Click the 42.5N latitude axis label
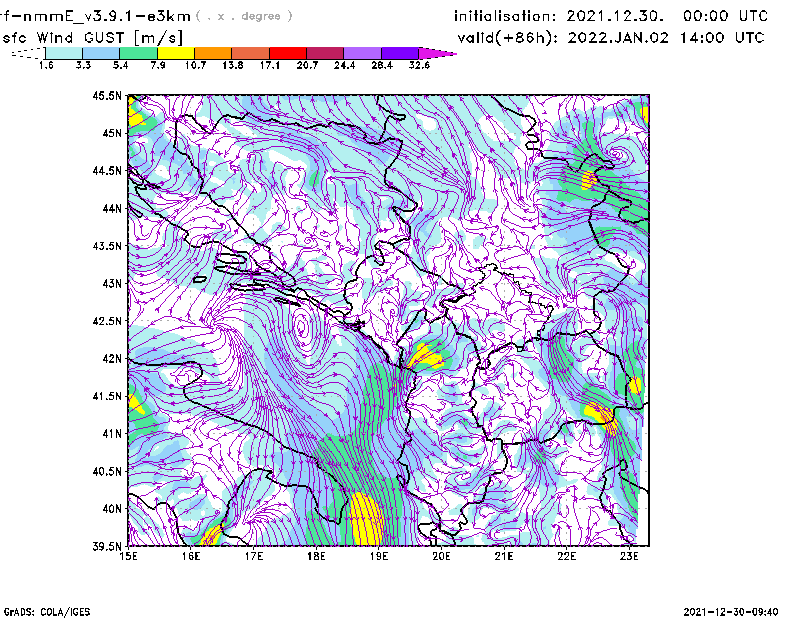This screenshot has width=800, height=618. tap(107, 321)
